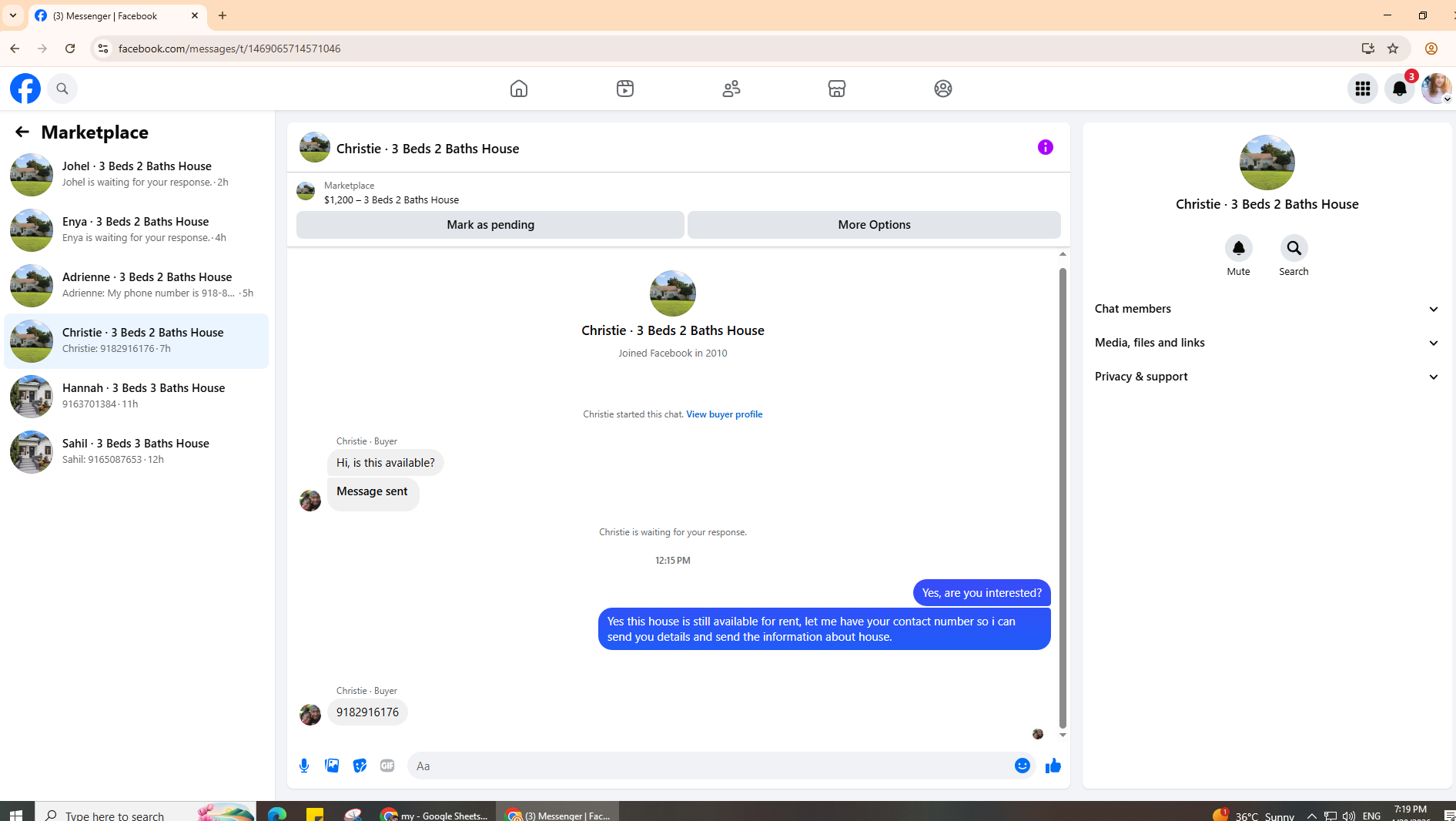Open Microsoft Edge from the taskbar
The width and height of the screenshot is (1456, 821).
(x=276, y=814)
